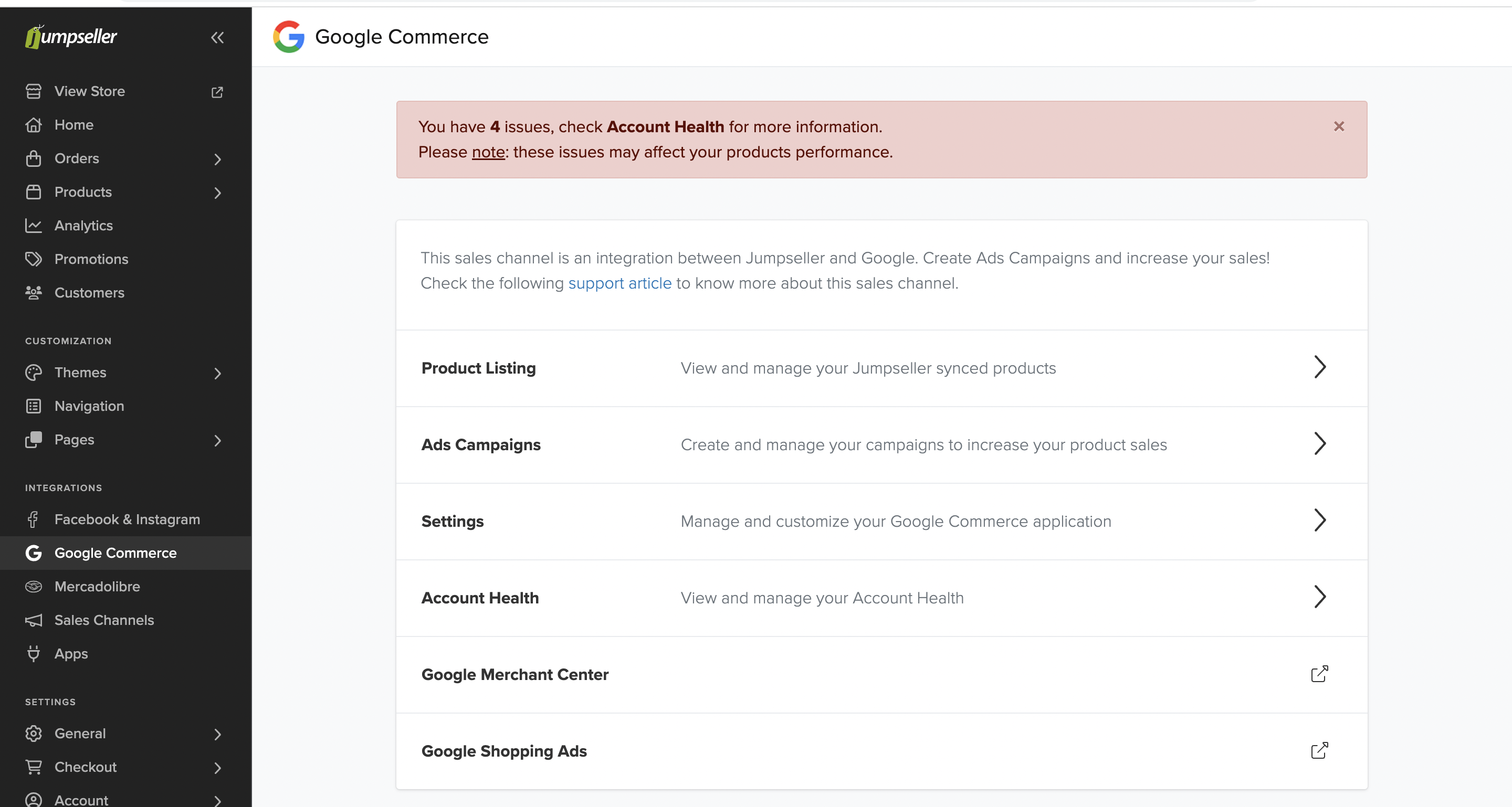
Task: Click the Promotions tag icon
Action: (x=34, y=259)
